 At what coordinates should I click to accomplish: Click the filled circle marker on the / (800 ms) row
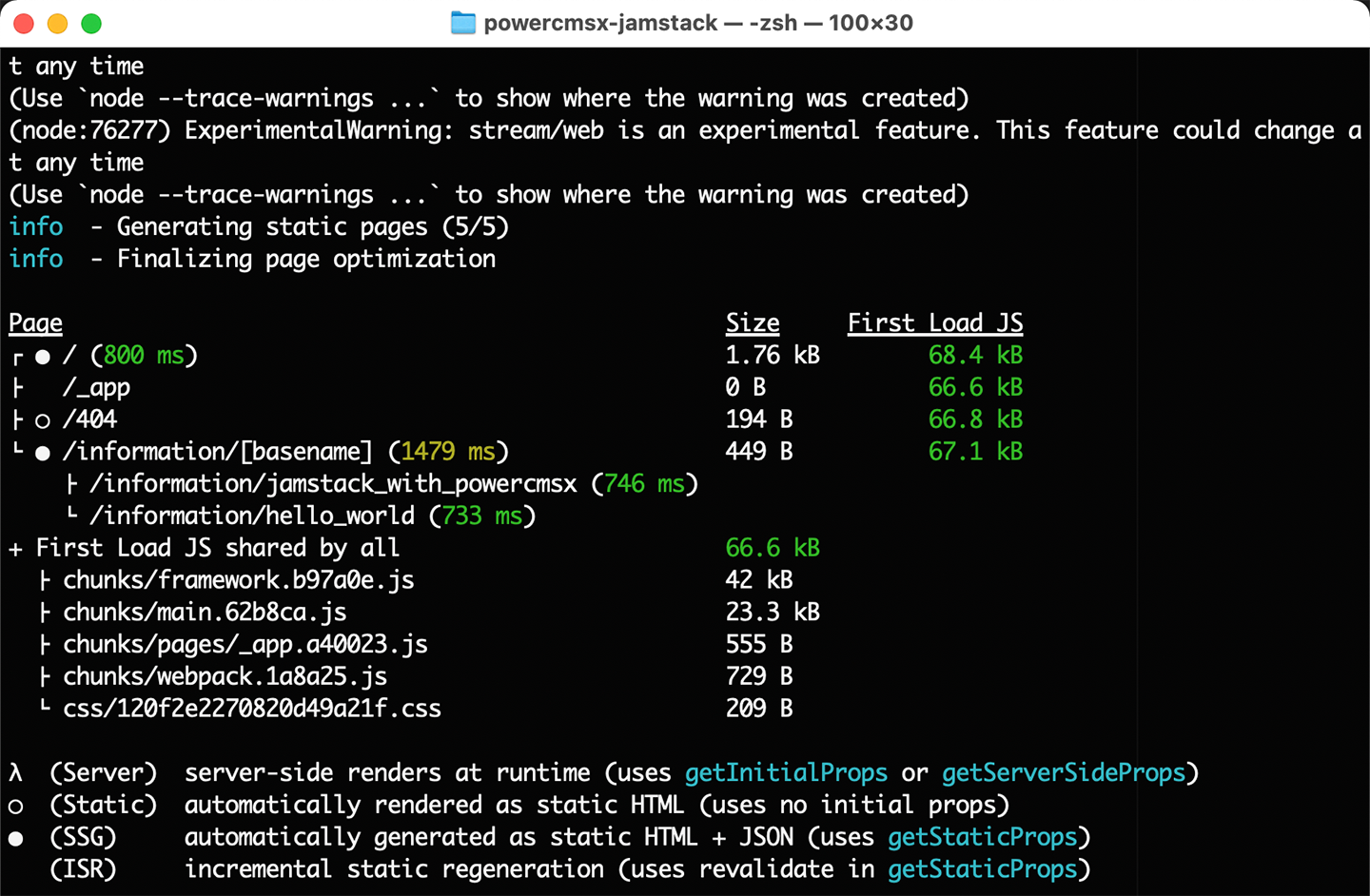43,357
